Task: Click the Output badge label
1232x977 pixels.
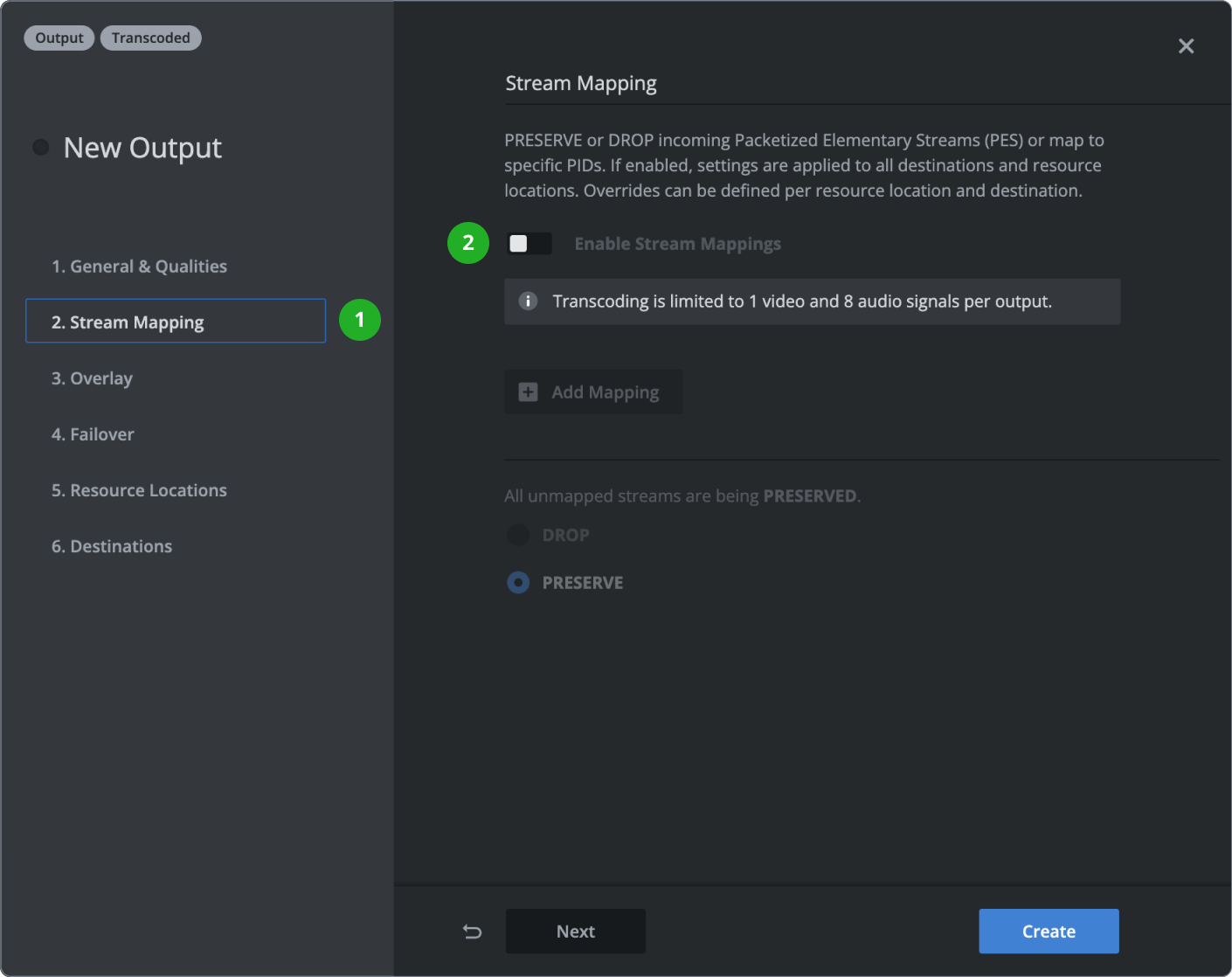Action: [x=59, y=38]
